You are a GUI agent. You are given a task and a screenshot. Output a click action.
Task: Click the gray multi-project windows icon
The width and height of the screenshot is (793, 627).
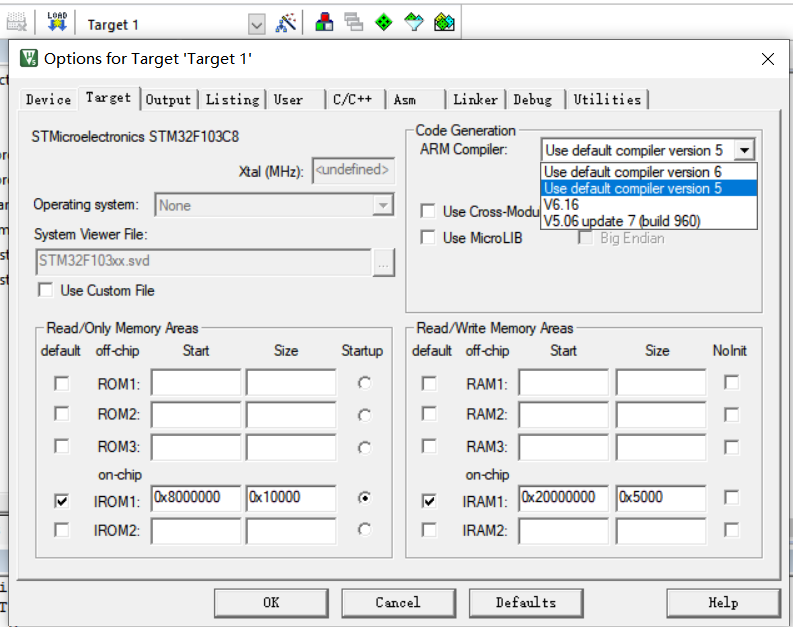354,22
